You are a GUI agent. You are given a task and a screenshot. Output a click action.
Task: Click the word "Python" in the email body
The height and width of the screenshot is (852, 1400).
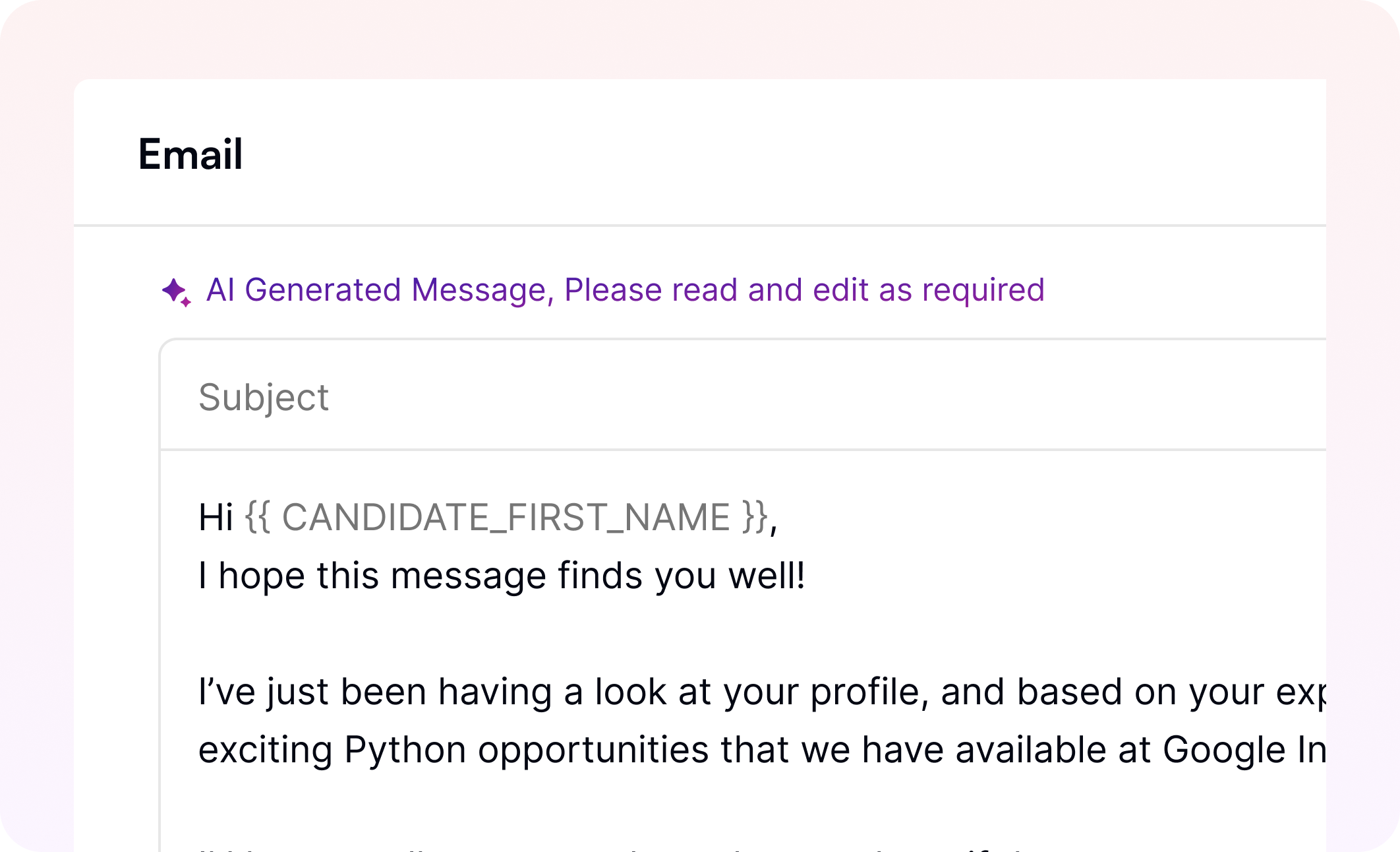pos(405,750)
